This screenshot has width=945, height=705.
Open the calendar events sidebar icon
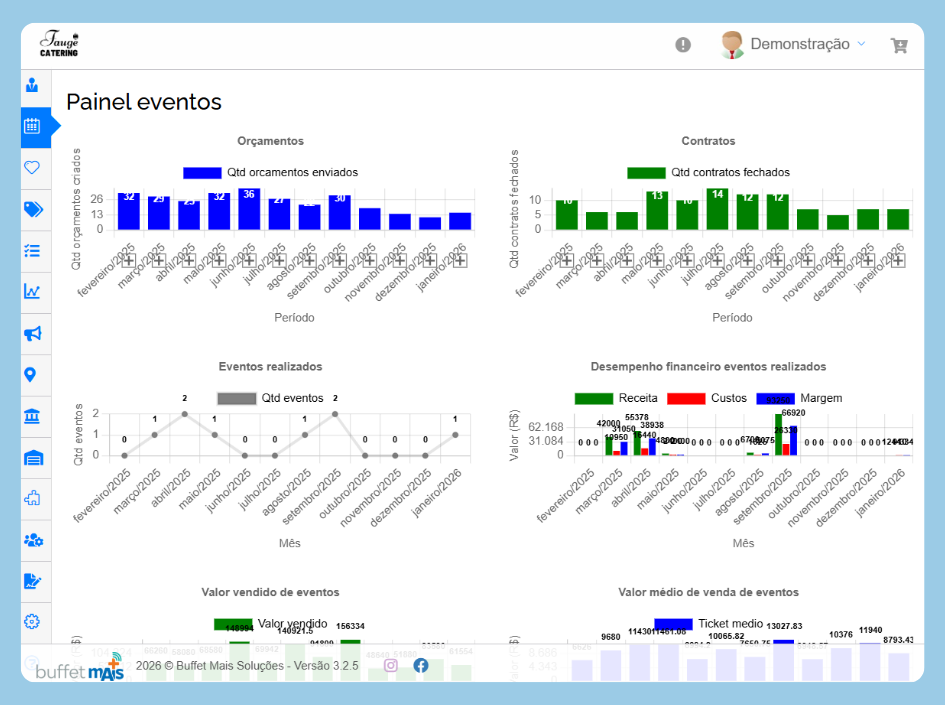point(32,126)
